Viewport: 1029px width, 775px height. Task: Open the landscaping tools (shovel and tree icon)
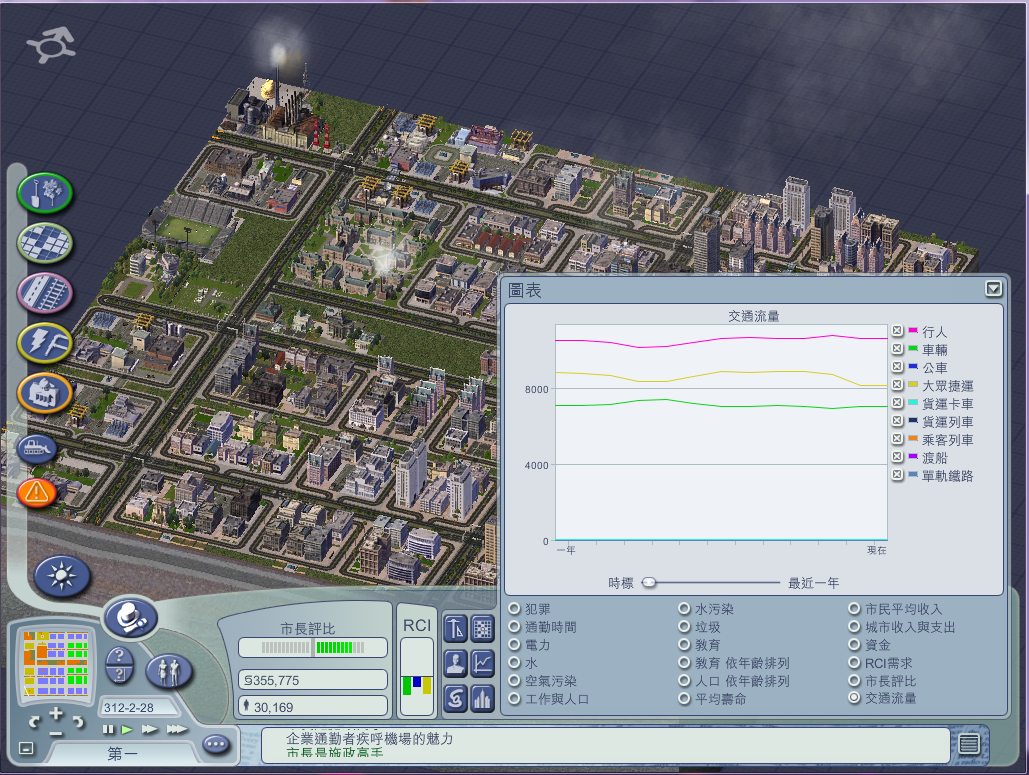point(45,193)
